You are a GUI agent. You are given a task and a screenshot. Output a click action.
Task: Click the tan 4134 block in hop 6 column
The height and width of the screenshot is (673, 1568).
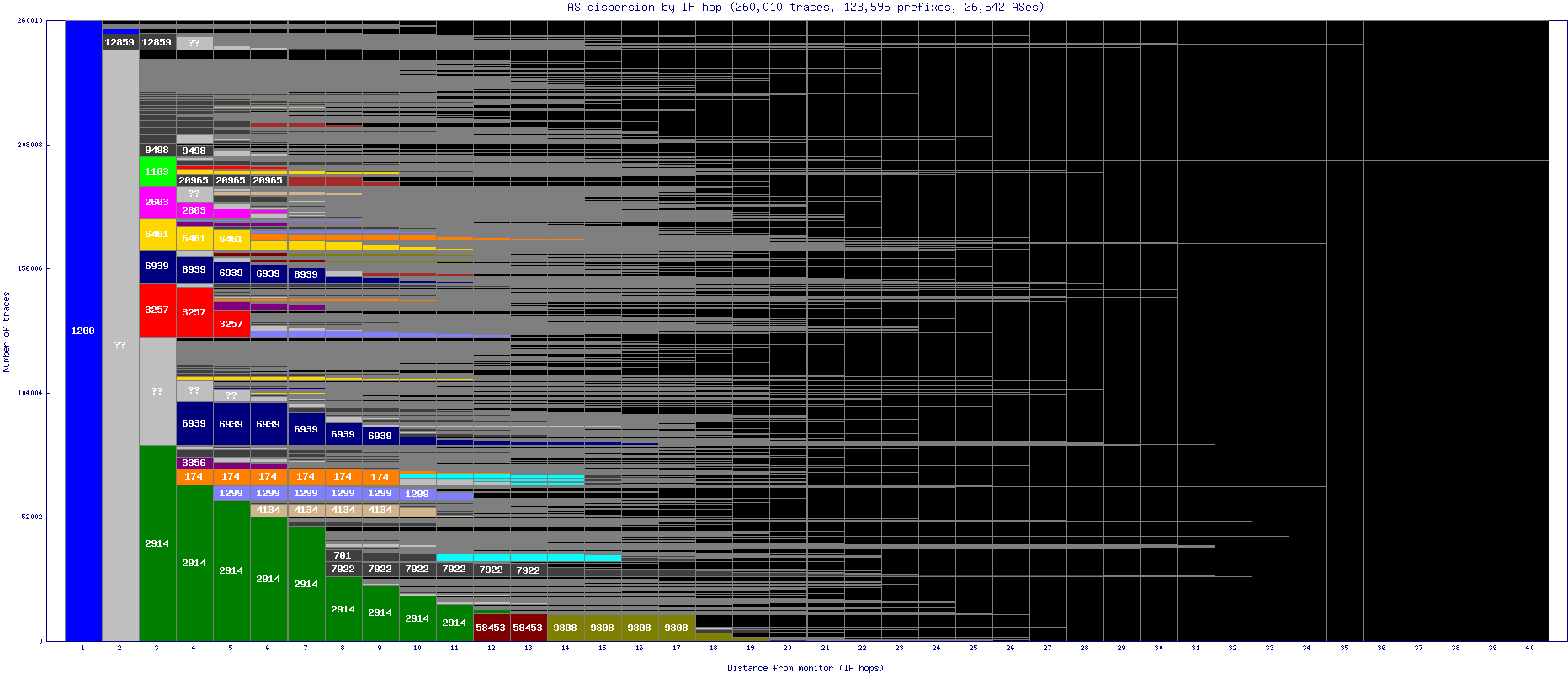[268, 510]
